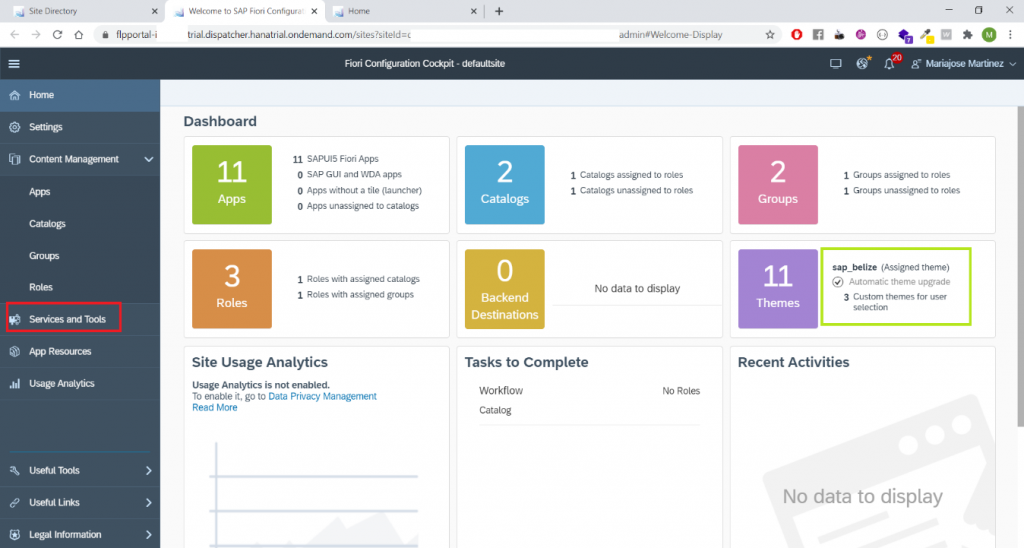Click the Settings gear icon in sidebar
1024x548 pixels.
(14, 127)
